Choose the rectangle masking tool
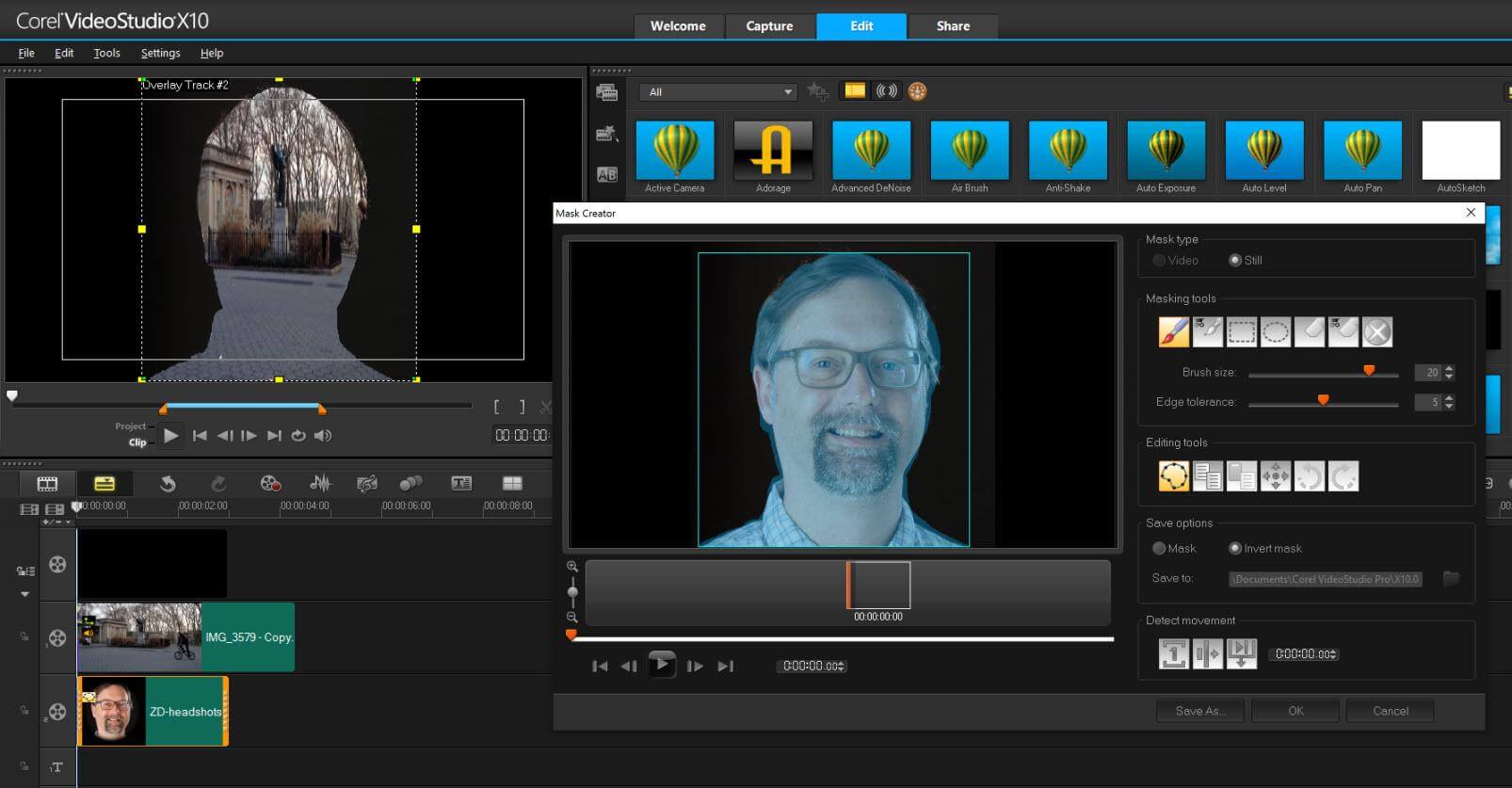The image size is (1512, 788). coord(1241,331)
